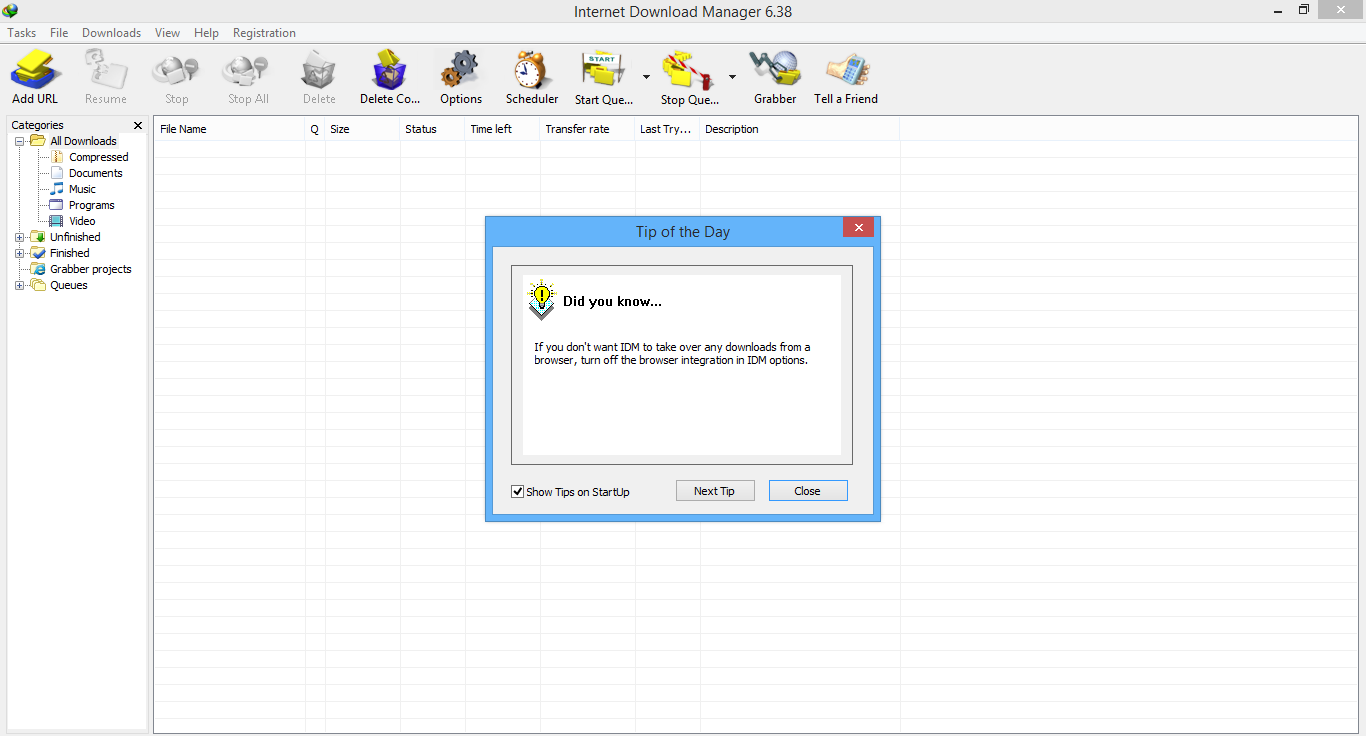Screen dimensions: 1366x736
Task: Sort by Q column header
Action: 315,129
